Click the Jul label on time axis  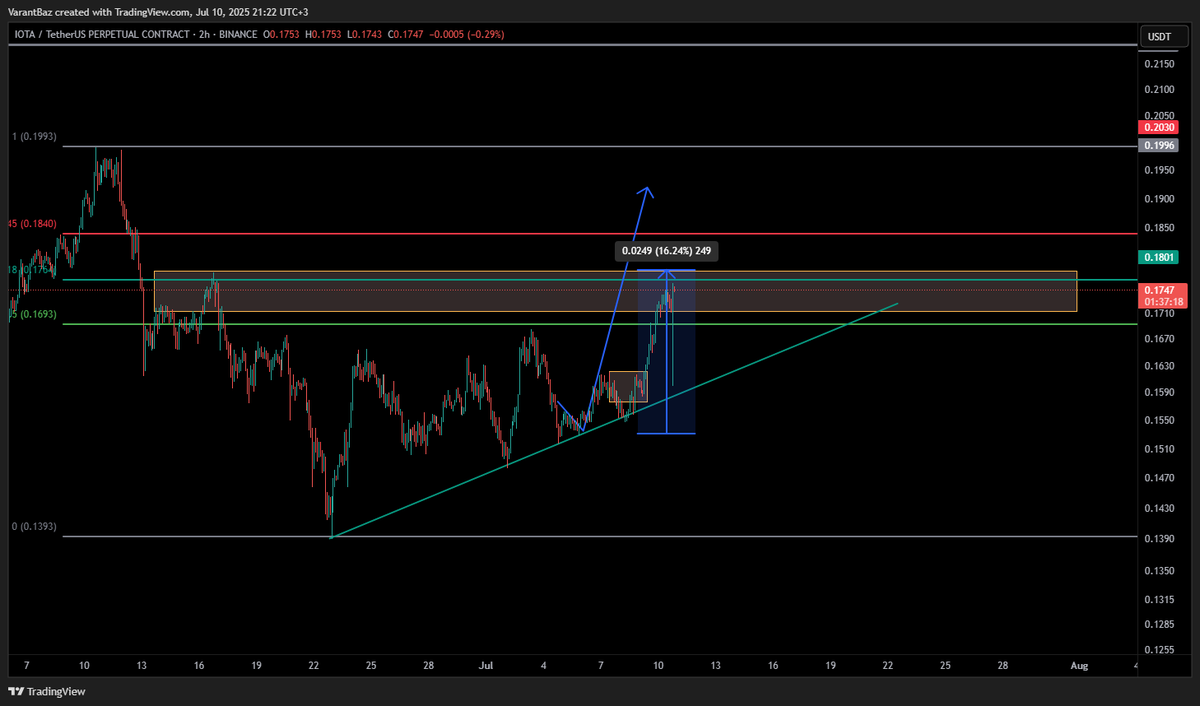(x=487, y=664)
